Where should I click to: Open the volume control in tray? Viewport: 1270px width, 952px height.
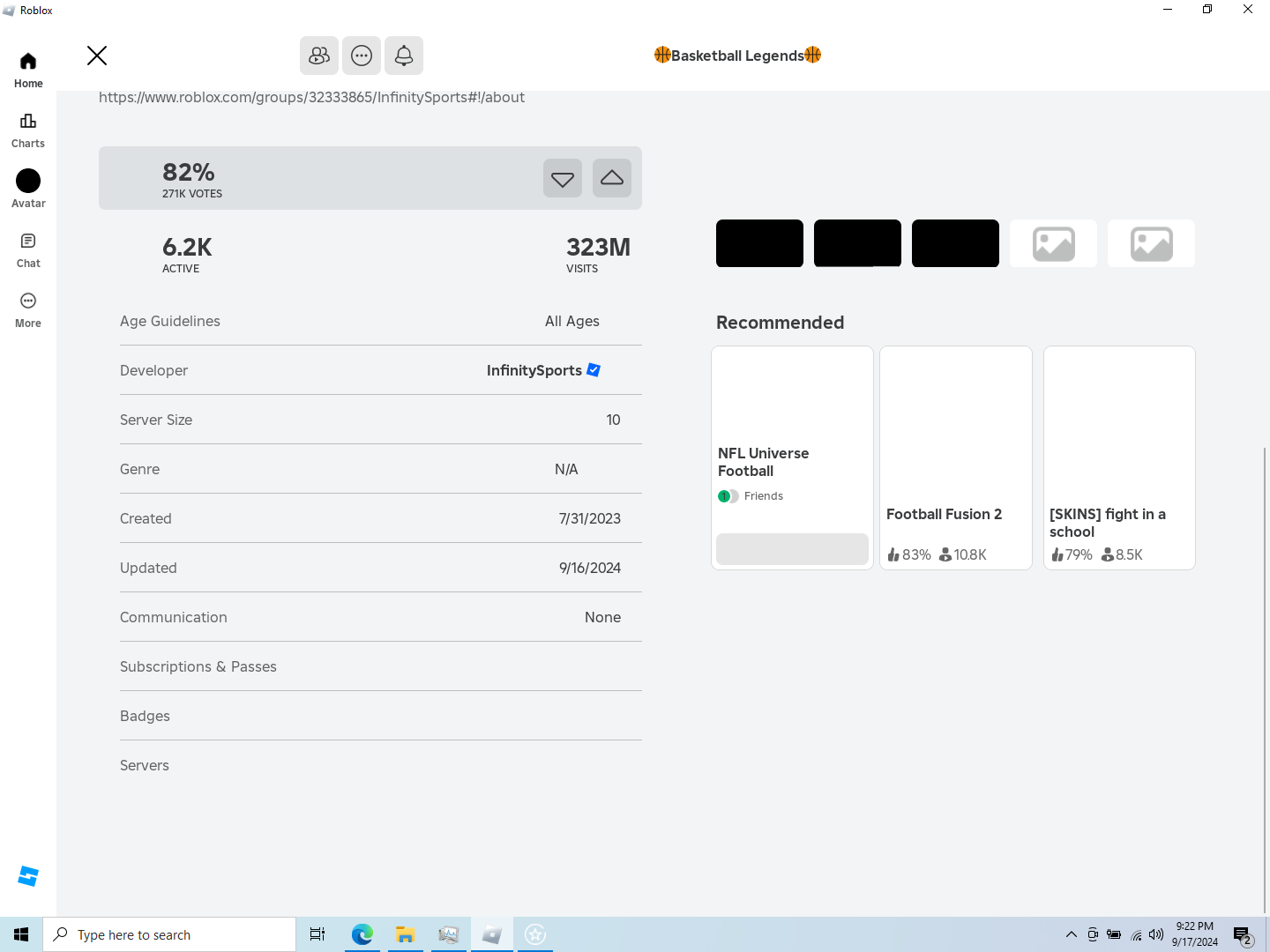click(1156, 934)
